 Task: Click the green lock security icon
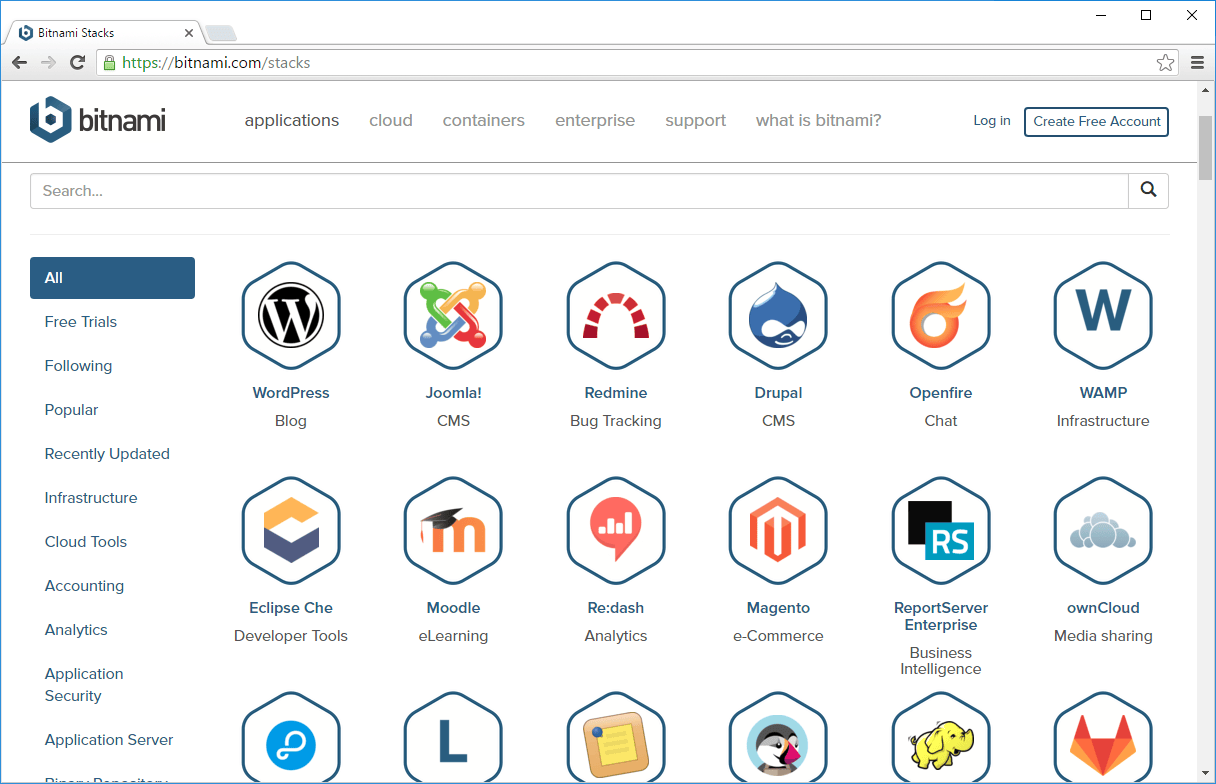[x=109, y=63]
